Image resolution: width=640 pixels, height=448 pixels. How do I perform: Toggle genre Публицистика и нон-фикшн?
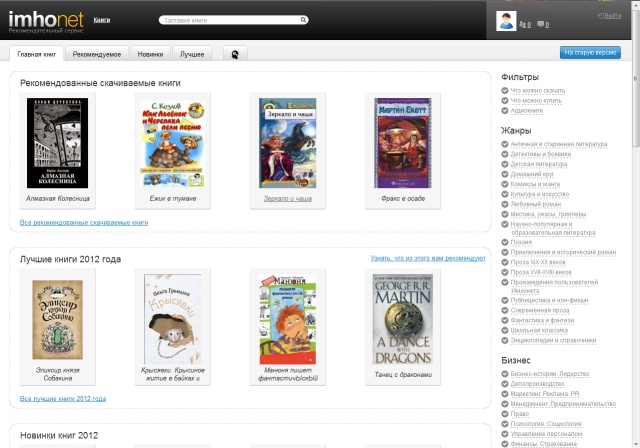545,300
